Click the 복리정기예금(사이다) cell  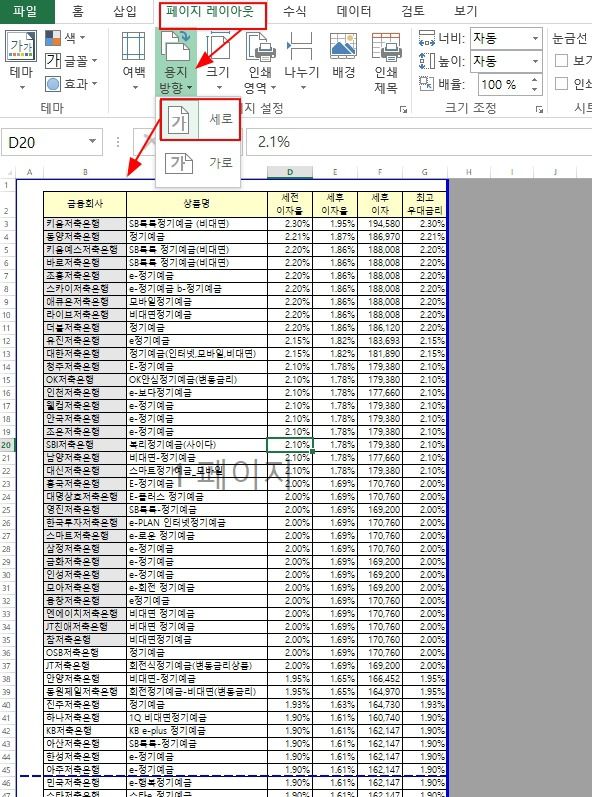tap(197, 445)
